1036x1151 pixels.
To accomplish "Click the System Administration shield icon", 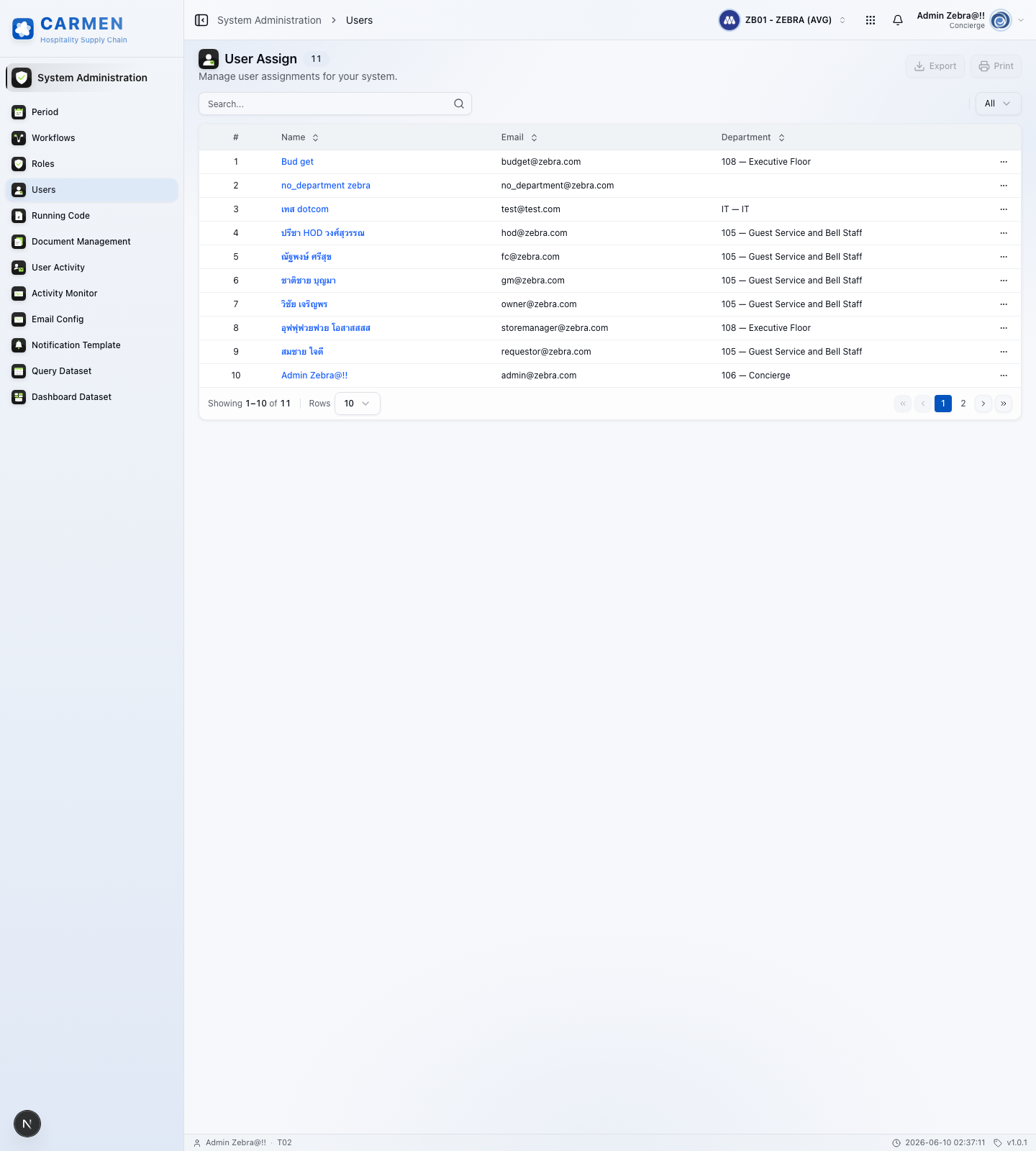I will pyautogui.click(x=22, y=78).
